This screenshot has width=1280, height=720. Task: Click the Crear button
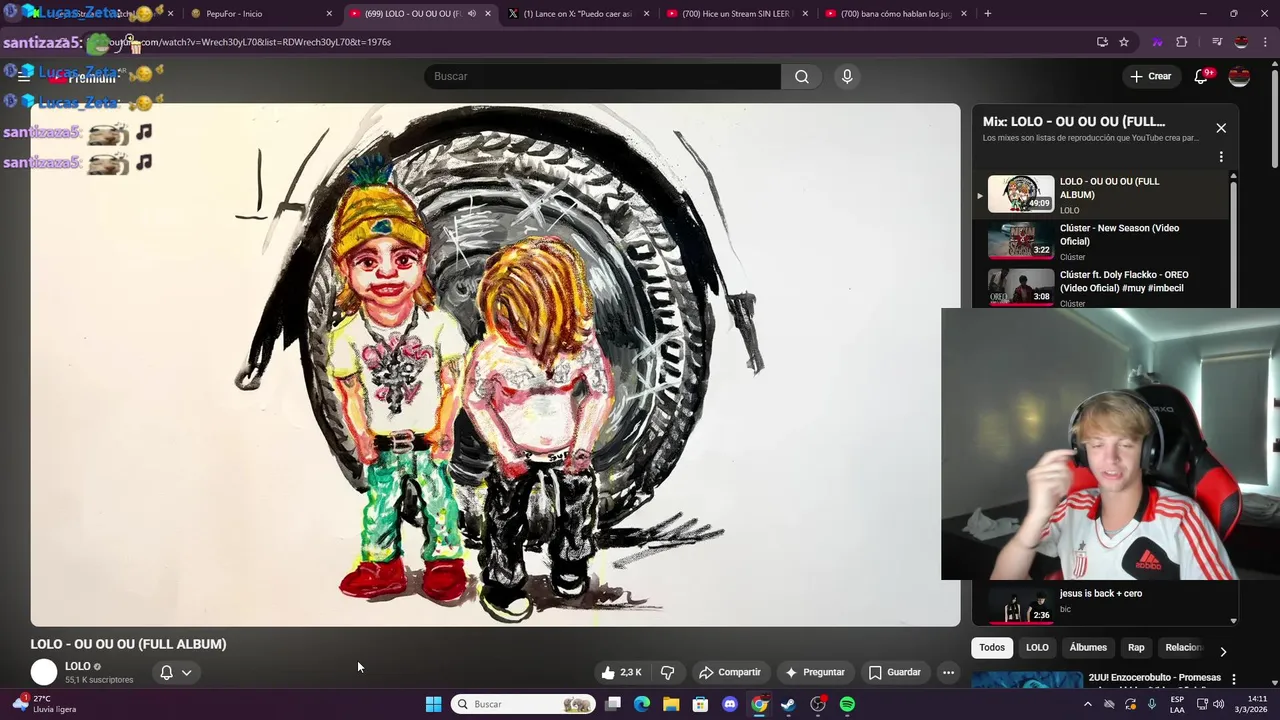click(1150, 77)
